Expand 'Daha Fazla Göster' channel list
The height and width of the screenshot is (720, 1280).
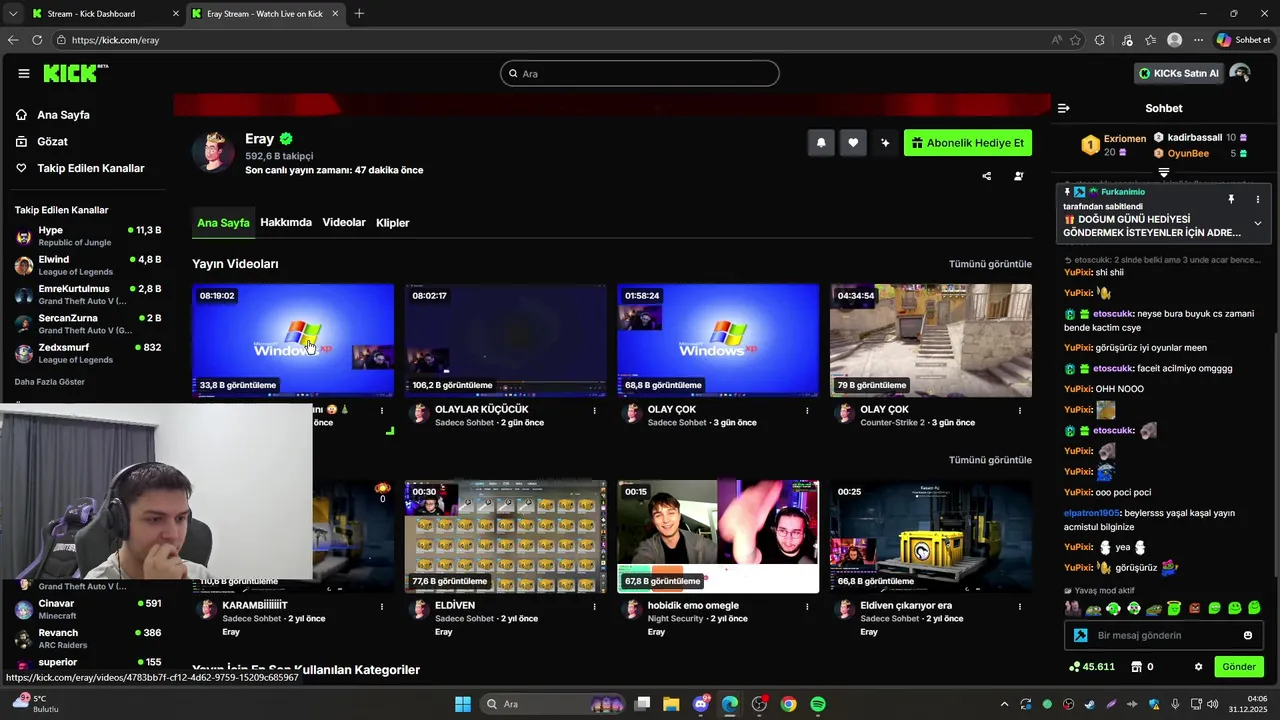click(50, 382)
